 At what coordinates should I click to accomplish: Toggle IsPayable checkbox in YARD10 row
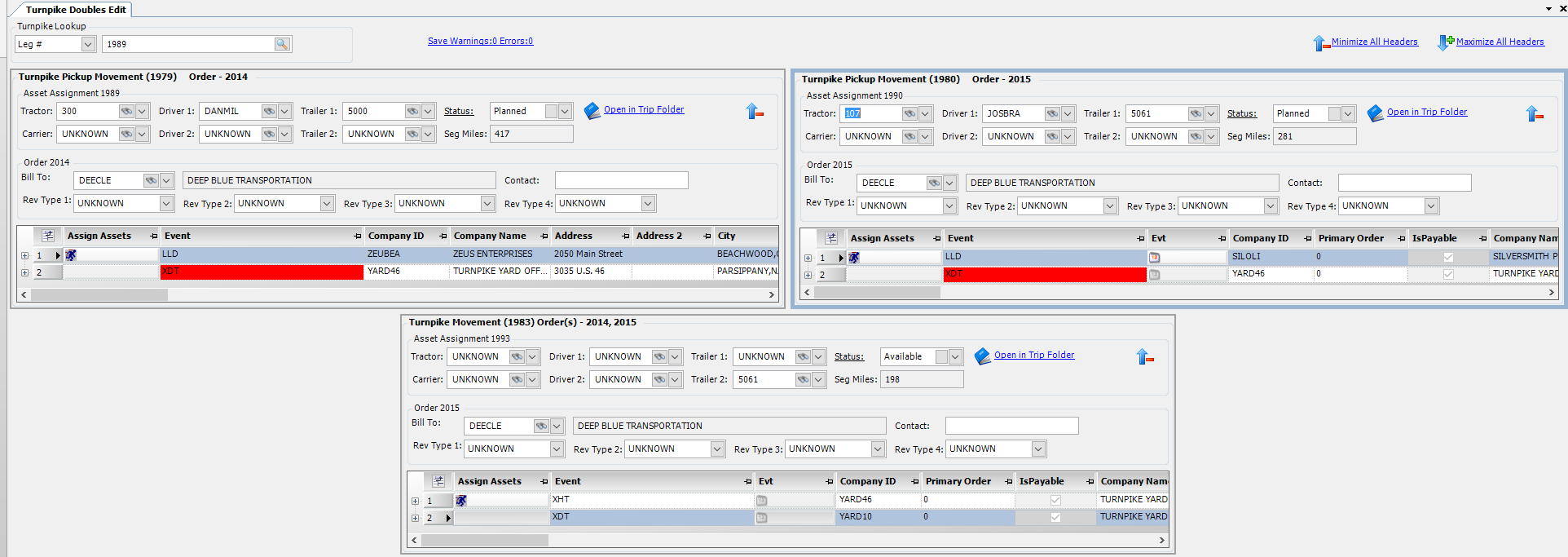[1055, 517]
